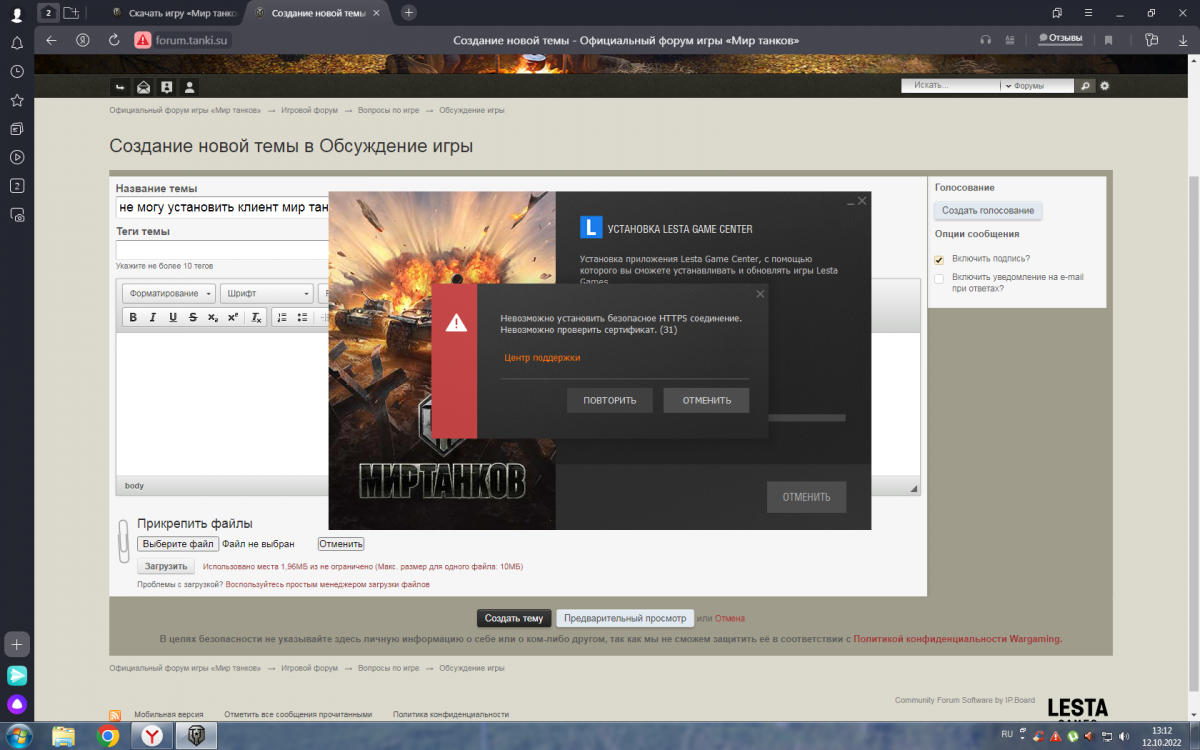Click the forum user profile silhouette icon
Image resolution: width=1200 pixels, height=750 pixels.
point(190,87)
